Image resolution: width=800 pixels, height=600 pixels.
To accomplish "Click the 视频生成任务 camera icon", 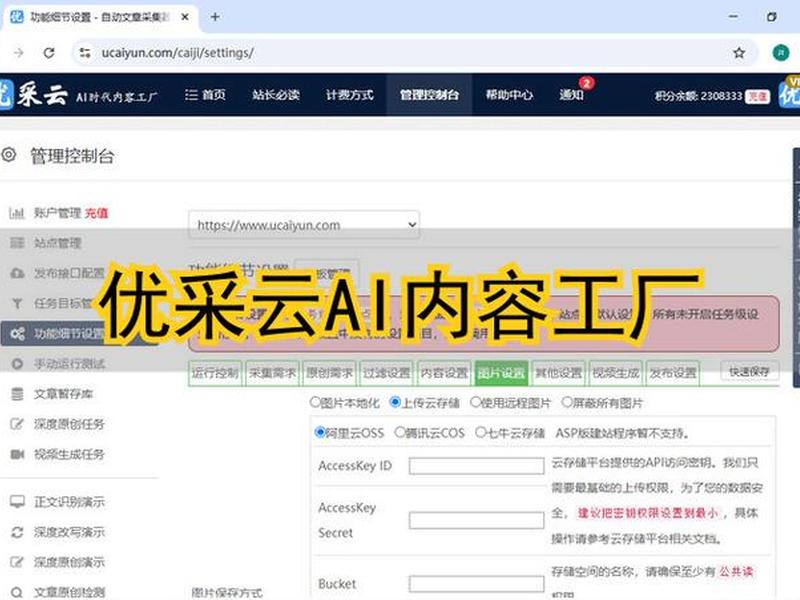I will click(x=17, y=454).
